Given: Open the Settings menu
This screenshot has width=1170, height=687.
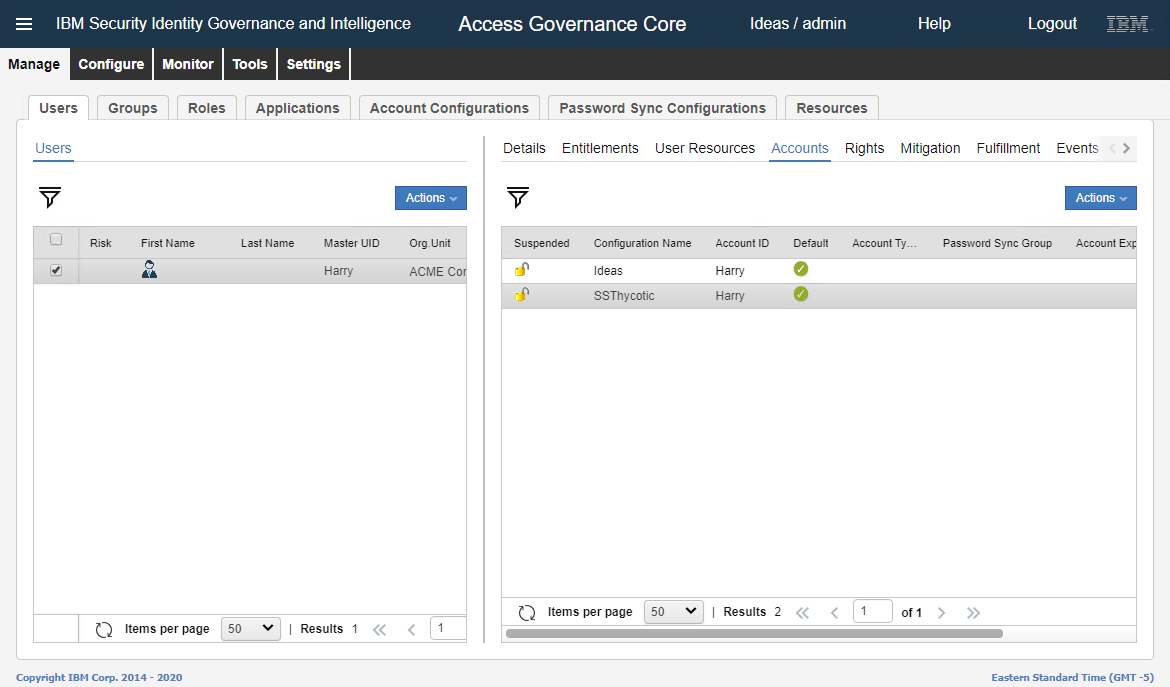Looking at the screenshot, I should pyautogui.click(x=313, y=64).
